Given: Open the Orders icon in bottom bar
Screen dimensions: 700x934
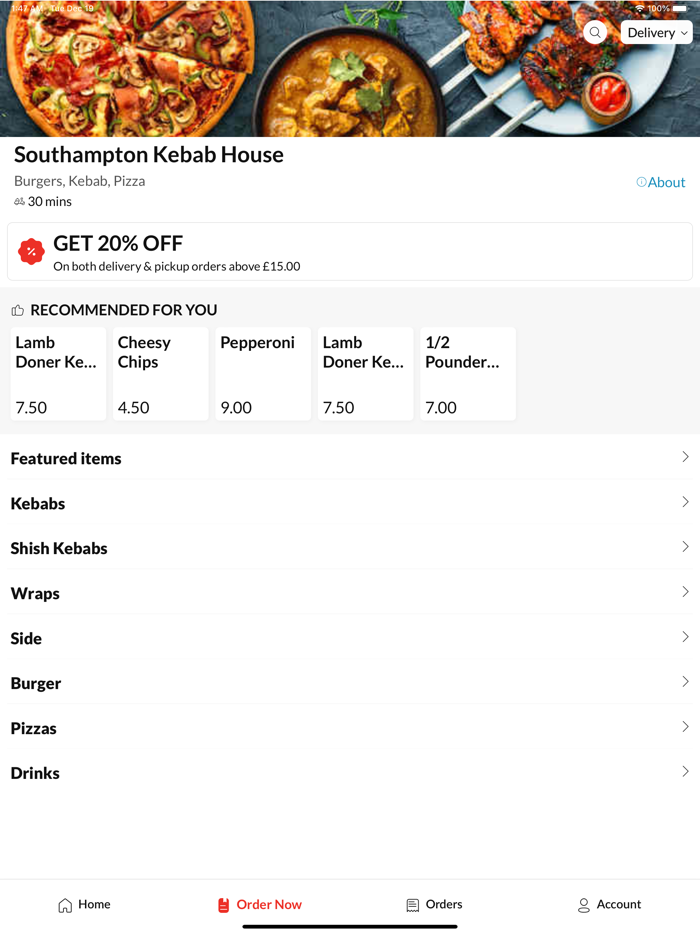Looking at the screenshot, I should [x=410, y=904].
